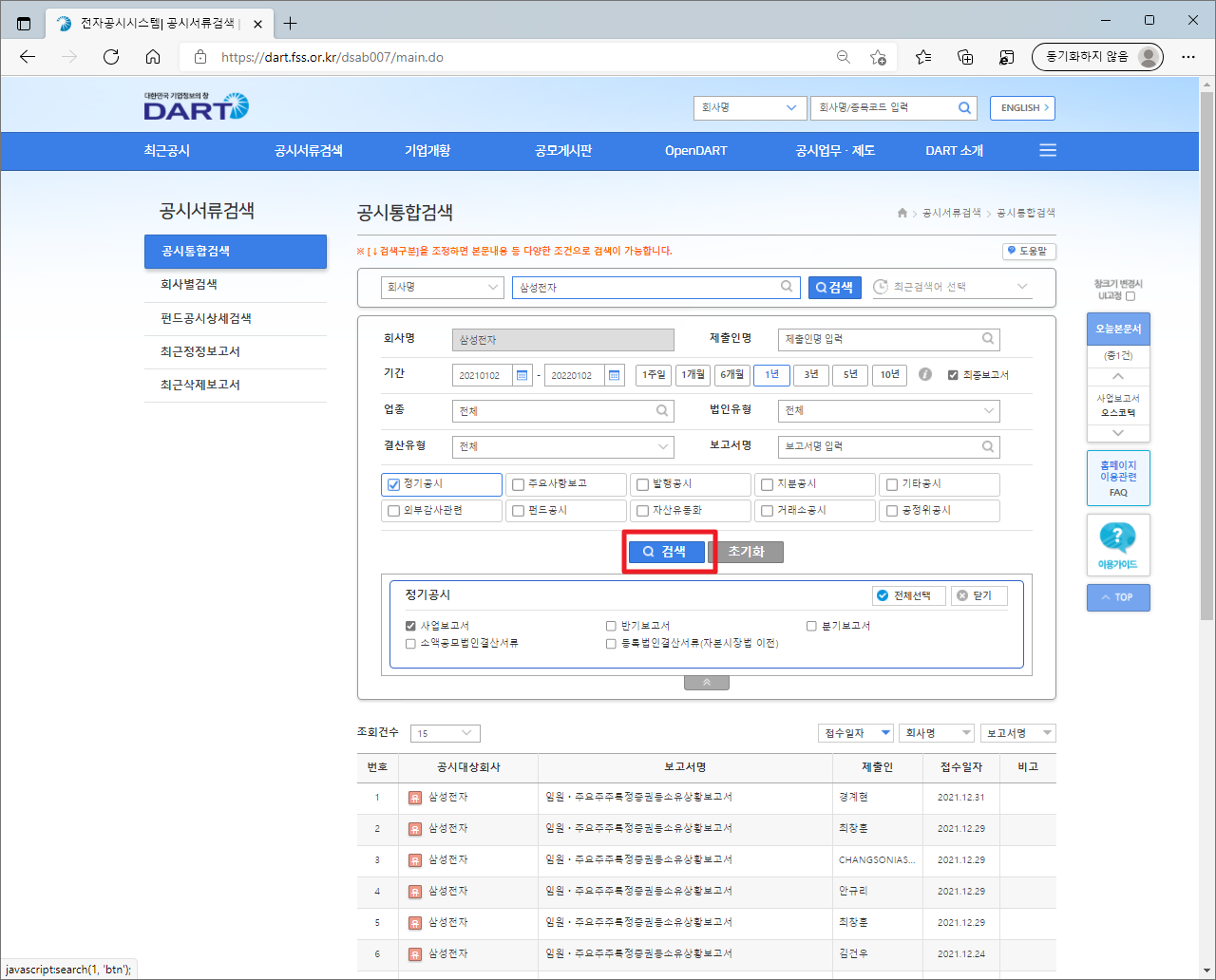Viewport: 1216px width, 980px height.
Task: Open the 결산유형 dropdown
Action: pyautogui.click(x=563, y=446)
